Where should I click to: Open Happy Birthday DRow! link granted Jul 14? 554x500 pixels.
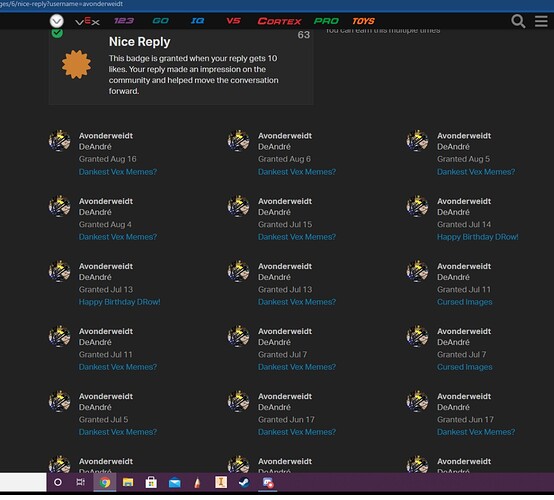click(477, 237)
